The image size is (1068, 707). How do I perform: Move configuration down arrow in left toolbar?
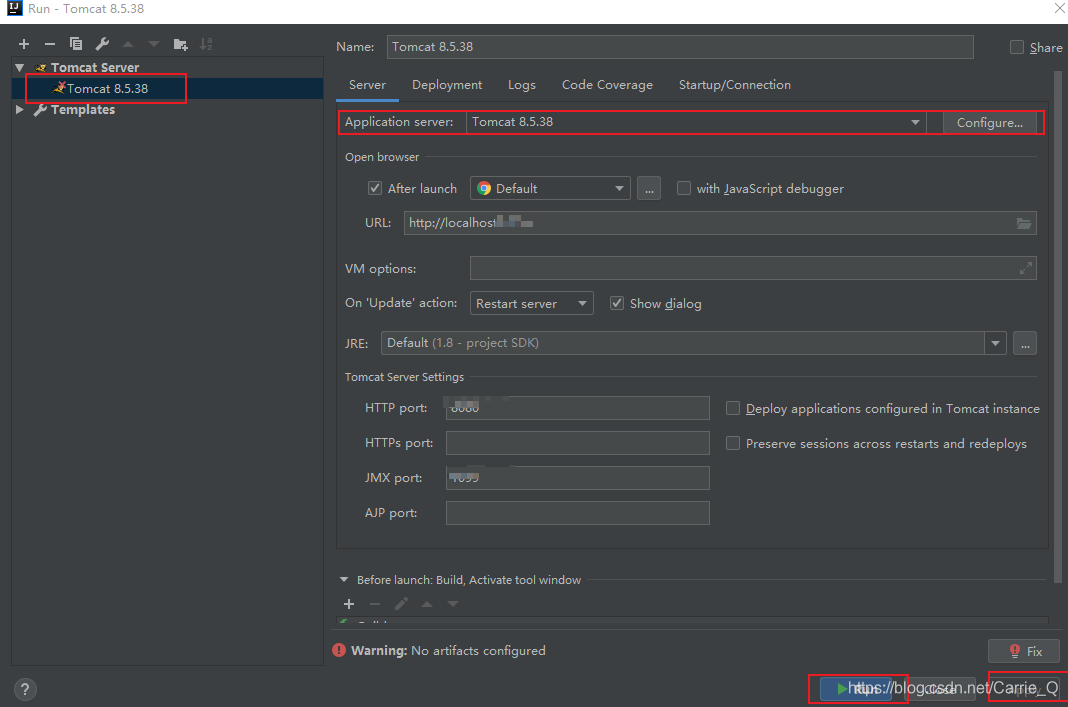(154, 44)
